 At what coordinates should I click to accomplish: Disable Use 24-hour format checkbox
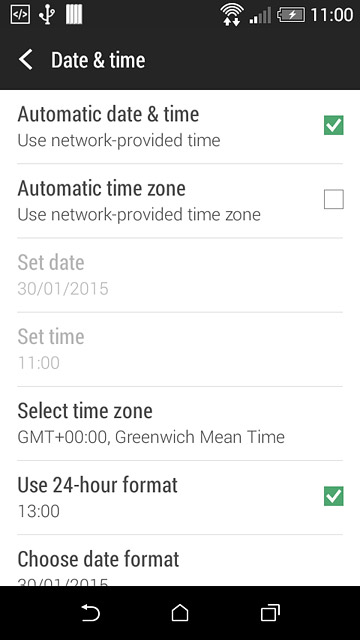pyautogui.click(x=333, y=496)
